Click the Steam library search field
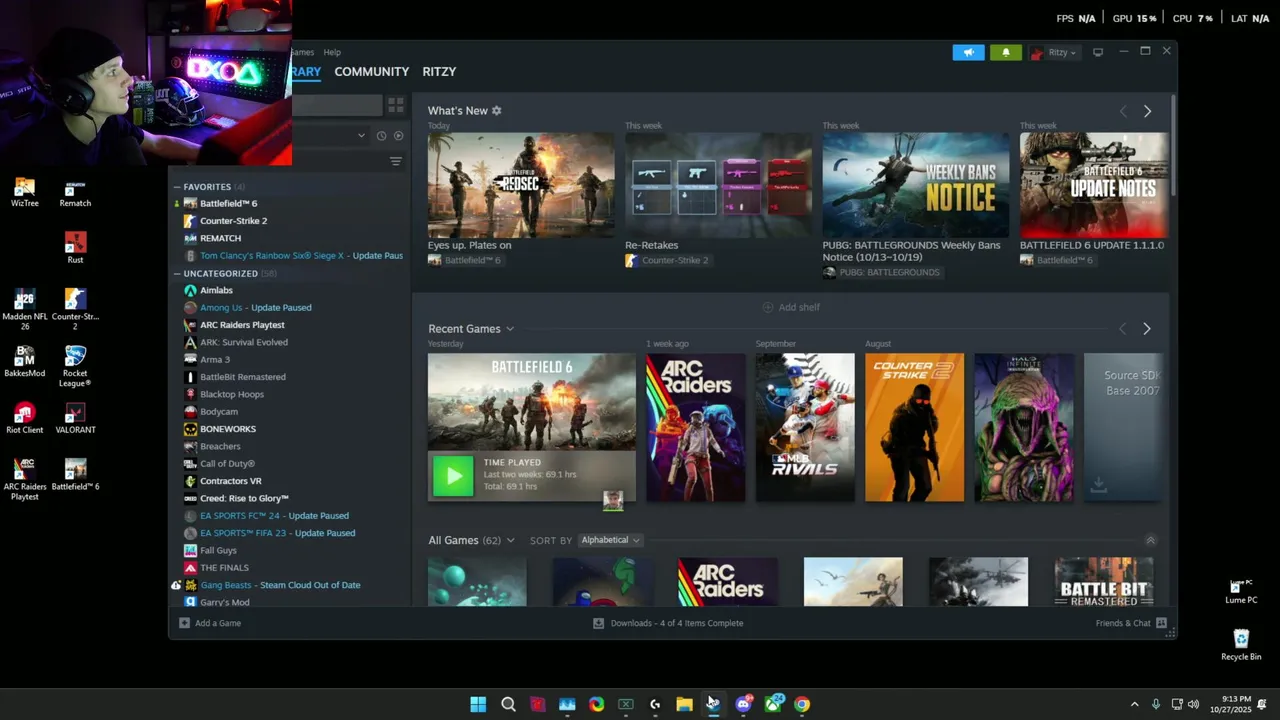 pyautogui.click(x=336, y=104)
